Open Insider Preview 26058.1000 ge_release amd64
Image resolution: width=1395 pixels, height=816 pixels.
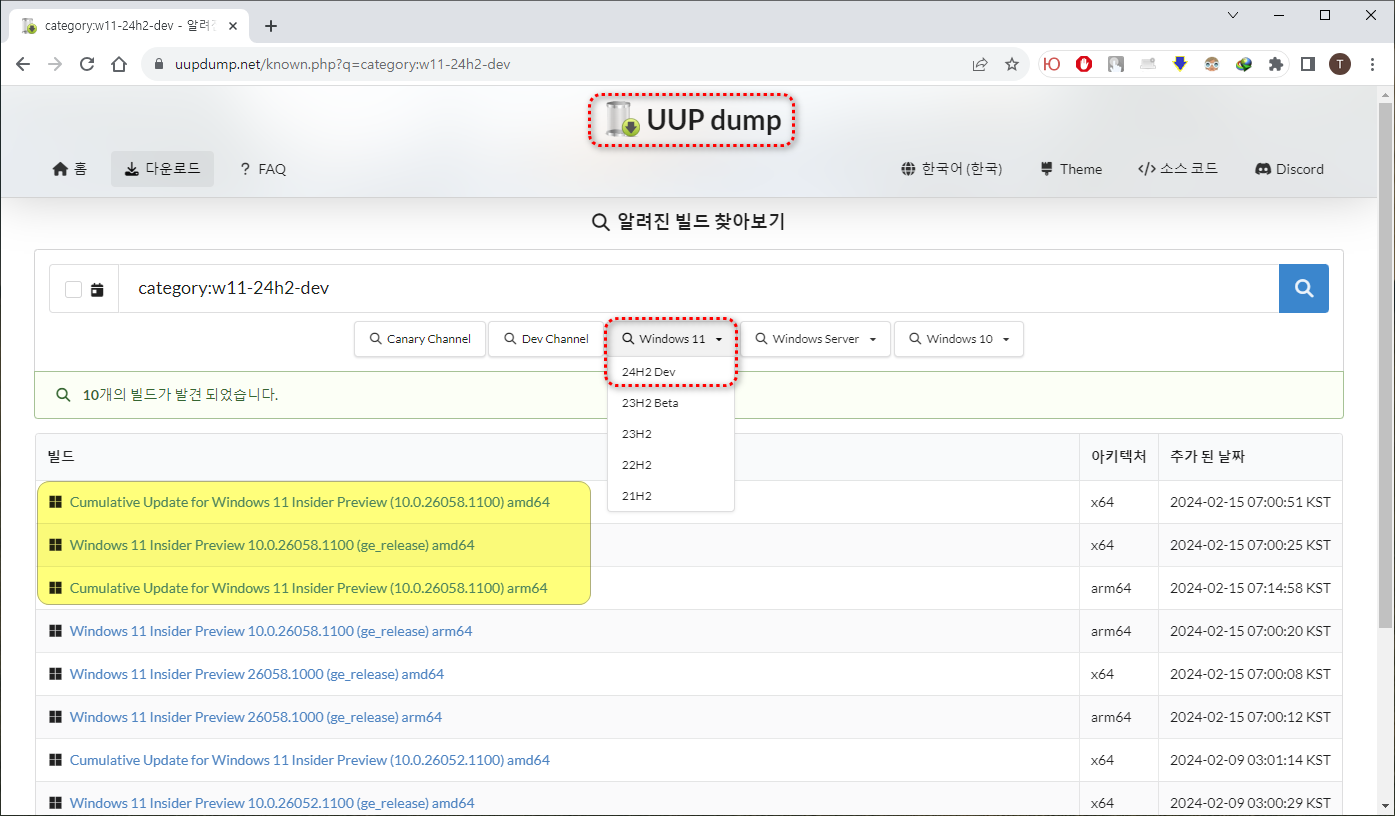(x=257, y=674)
